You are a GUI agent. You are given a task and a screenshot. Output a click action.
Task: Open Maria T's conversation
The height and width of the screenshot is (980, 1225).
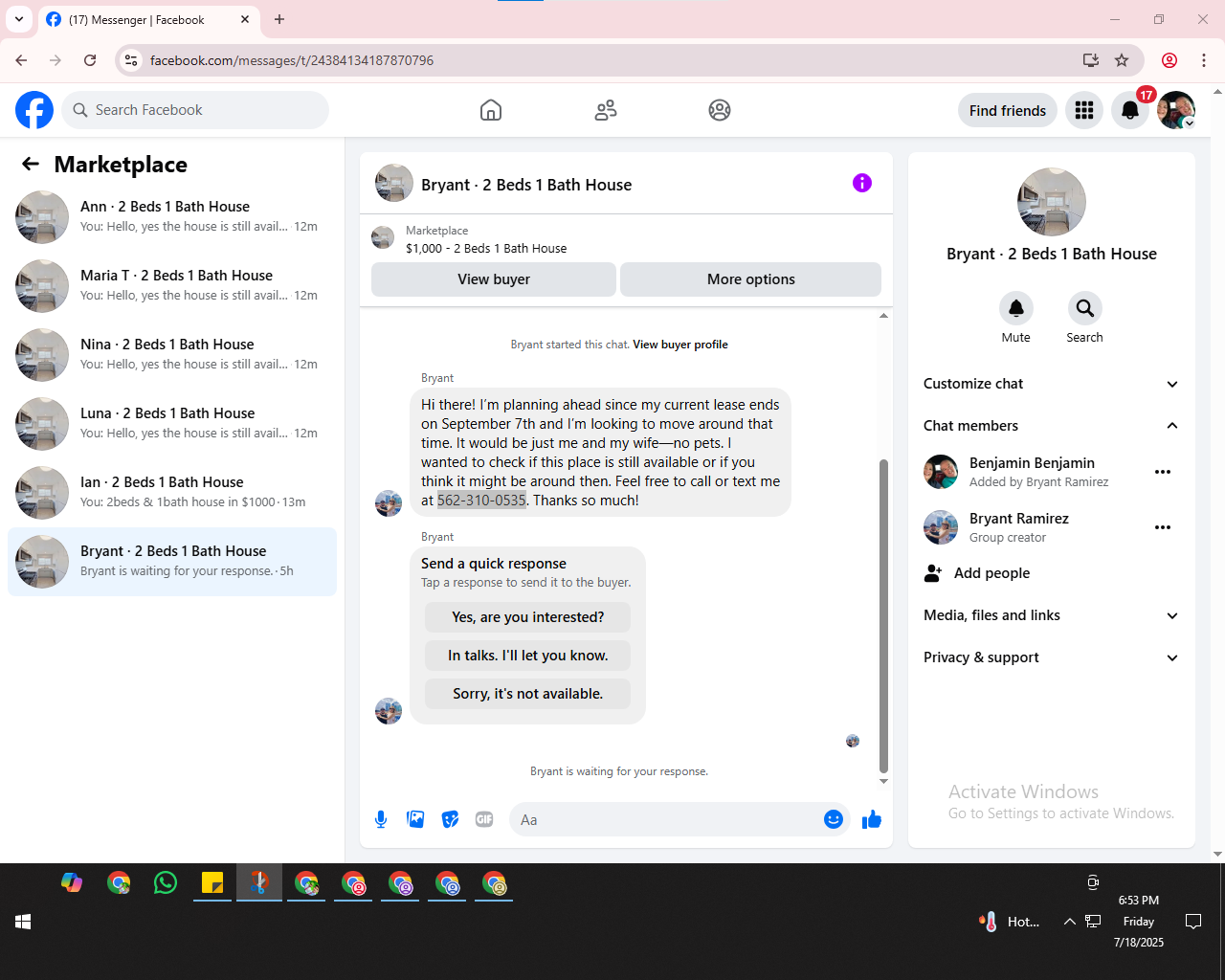(172, 286)
